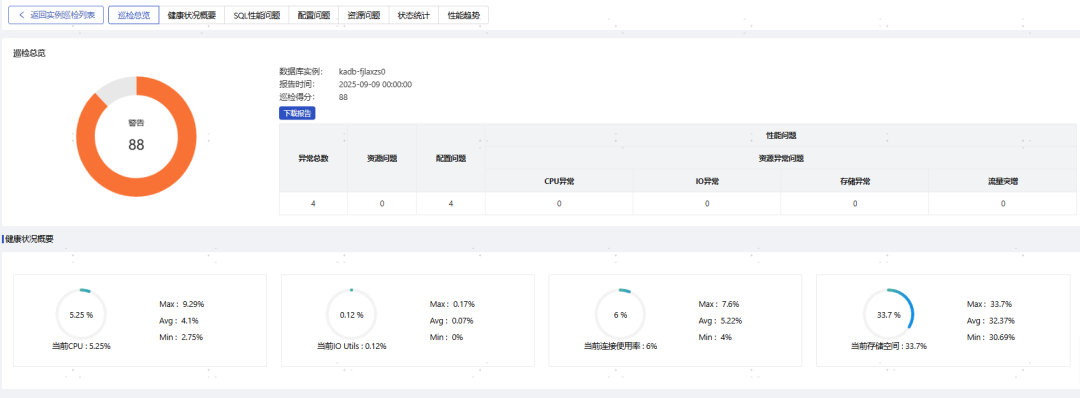Click score 88 in donut center

tap(136, 145)
